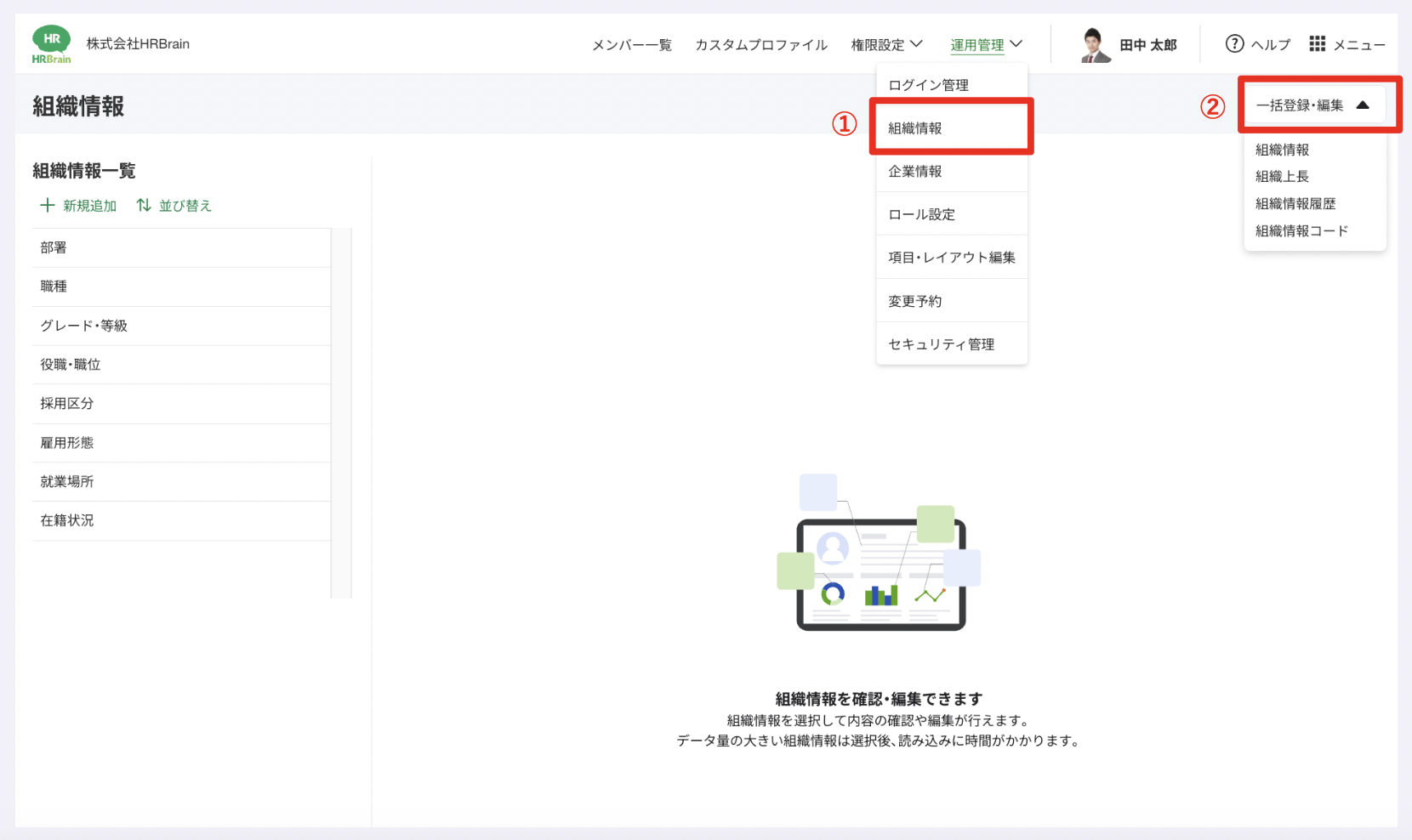
Task: Select ロール設定 from the menu
Action: pyautogui.click(x=921, y=214)
